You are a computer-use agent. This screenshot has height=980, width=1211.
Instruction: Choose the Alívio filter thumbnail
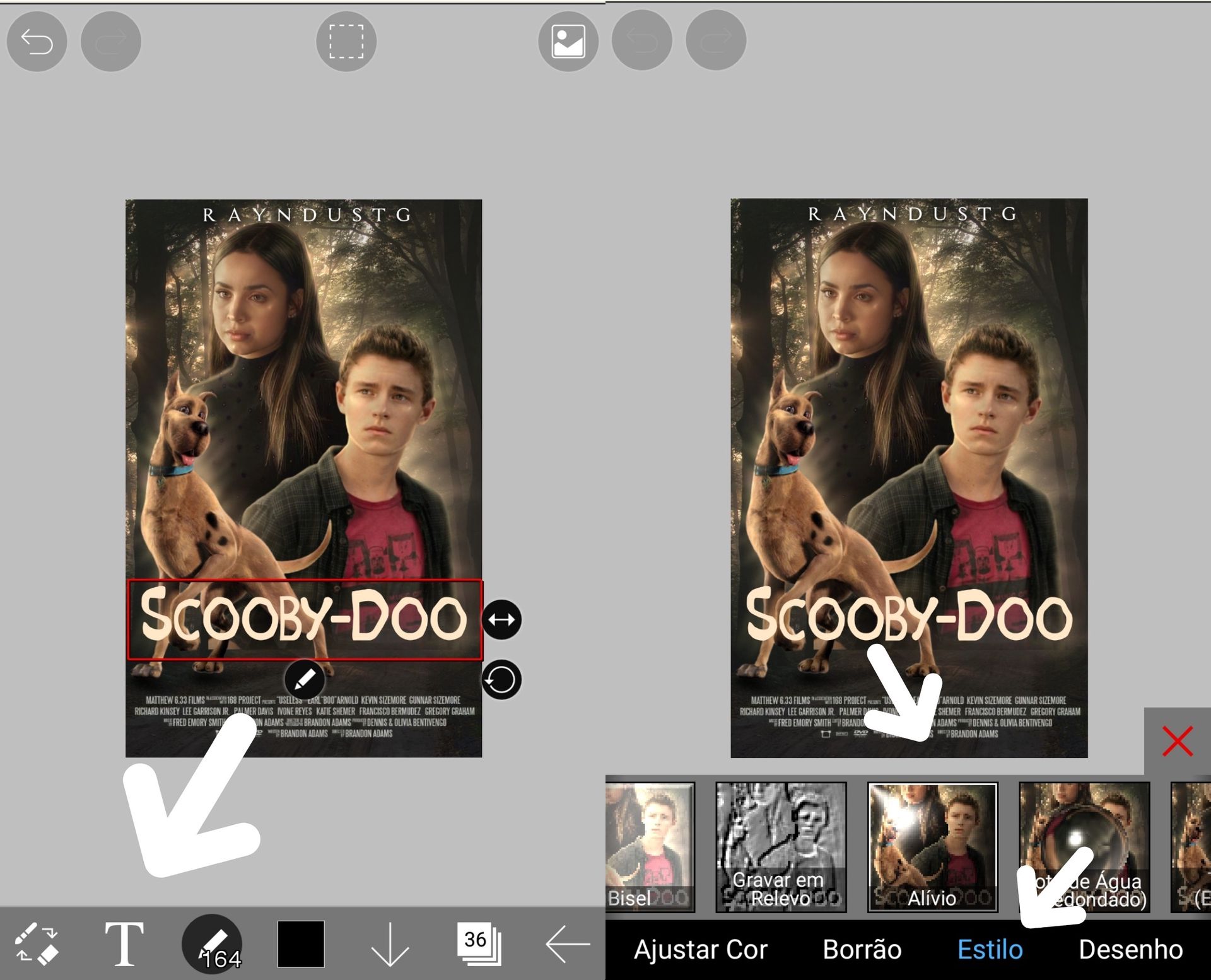click(932, 847)
